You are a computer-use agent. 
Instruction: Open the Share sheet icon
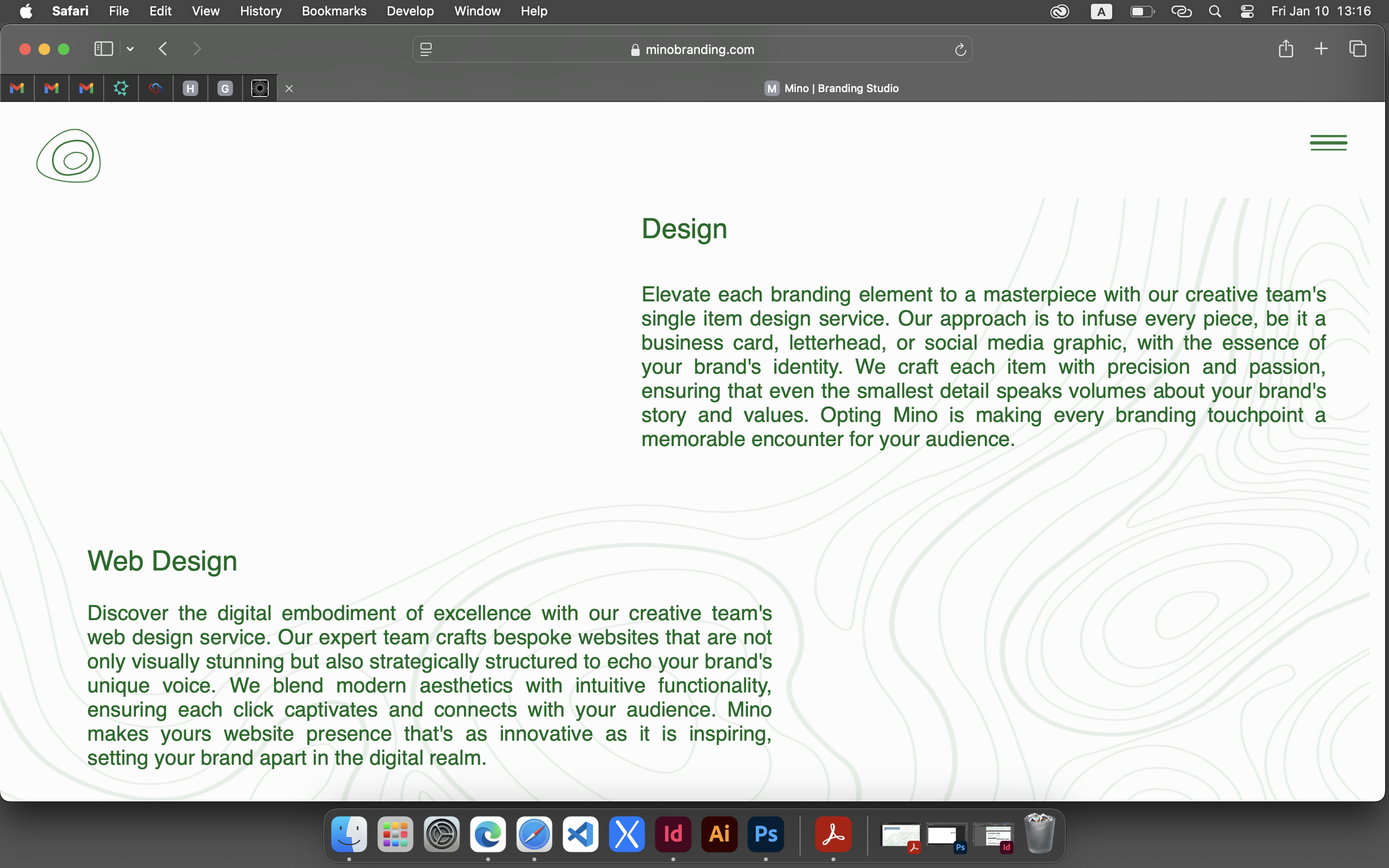point(1286,49)
